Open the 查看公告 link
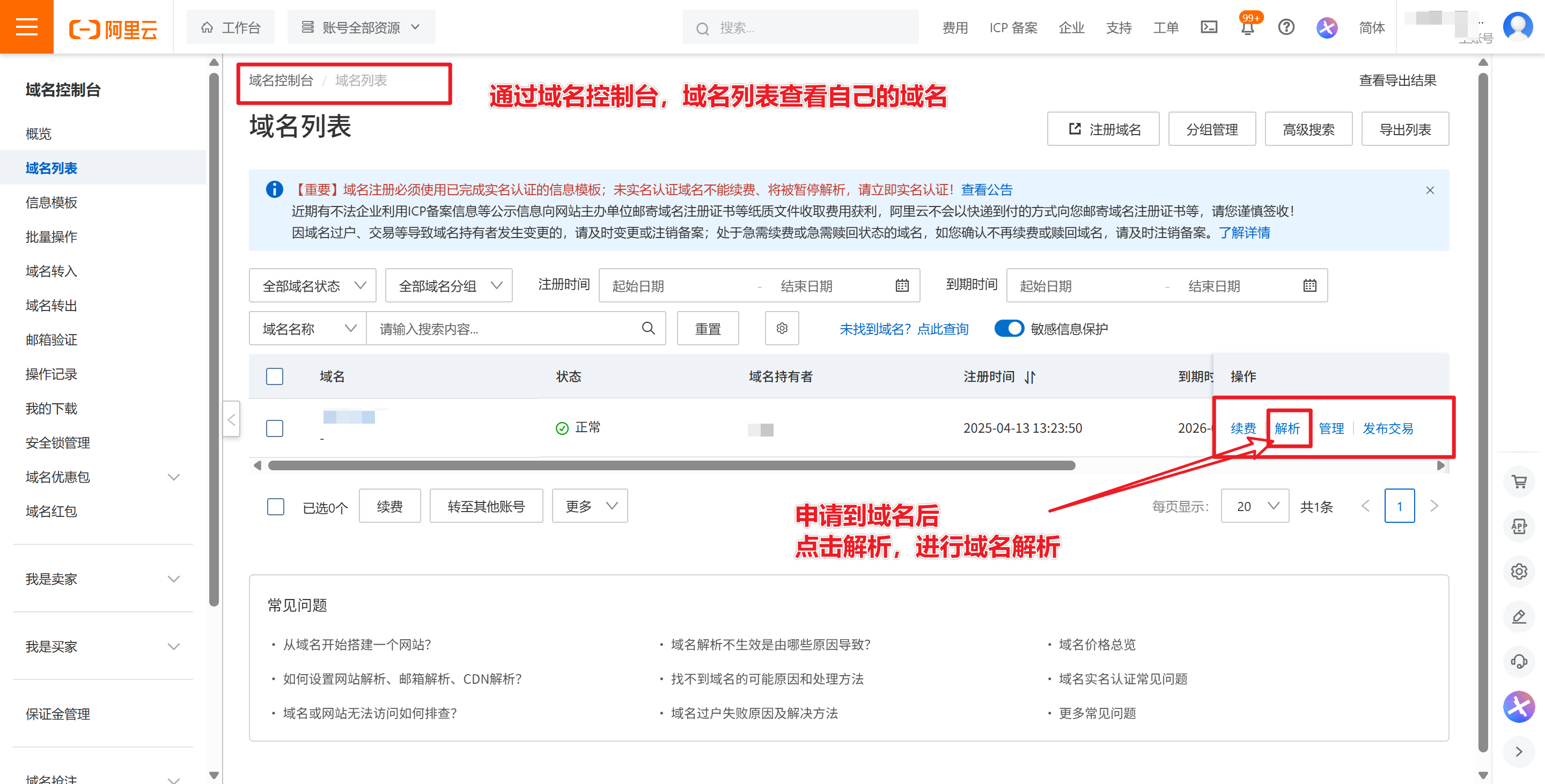 click(x=987, y=190)
